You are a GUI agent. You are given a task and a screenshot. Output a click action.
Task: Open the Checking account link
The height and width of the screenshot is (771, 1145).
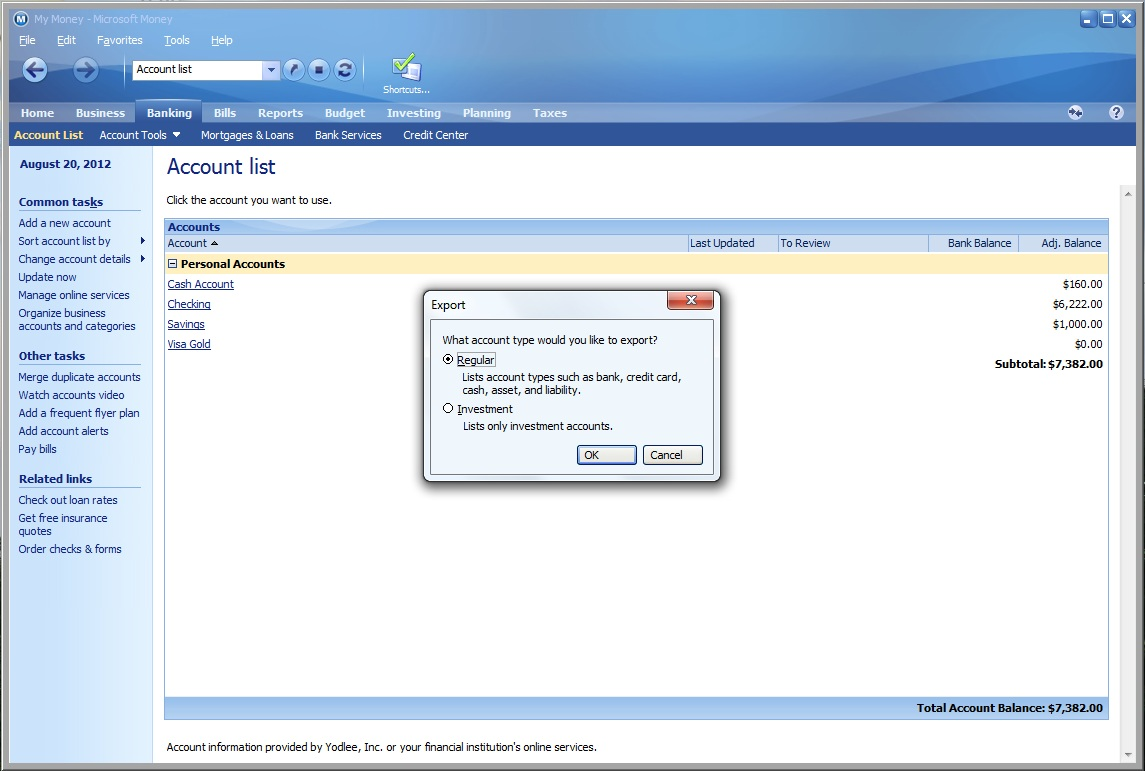click(x=189, y=303)
